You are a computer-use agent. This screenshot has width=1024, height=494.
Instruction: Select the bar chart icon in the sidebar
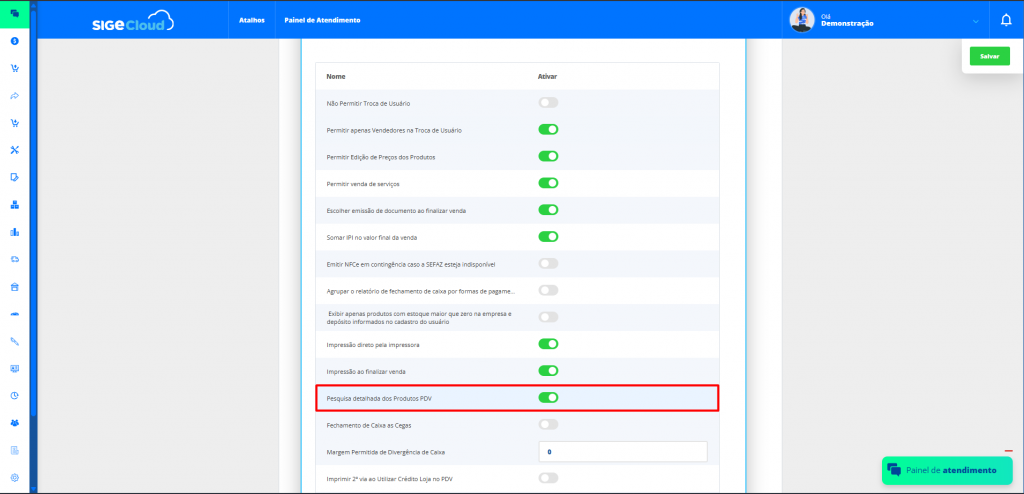(15, 232)
